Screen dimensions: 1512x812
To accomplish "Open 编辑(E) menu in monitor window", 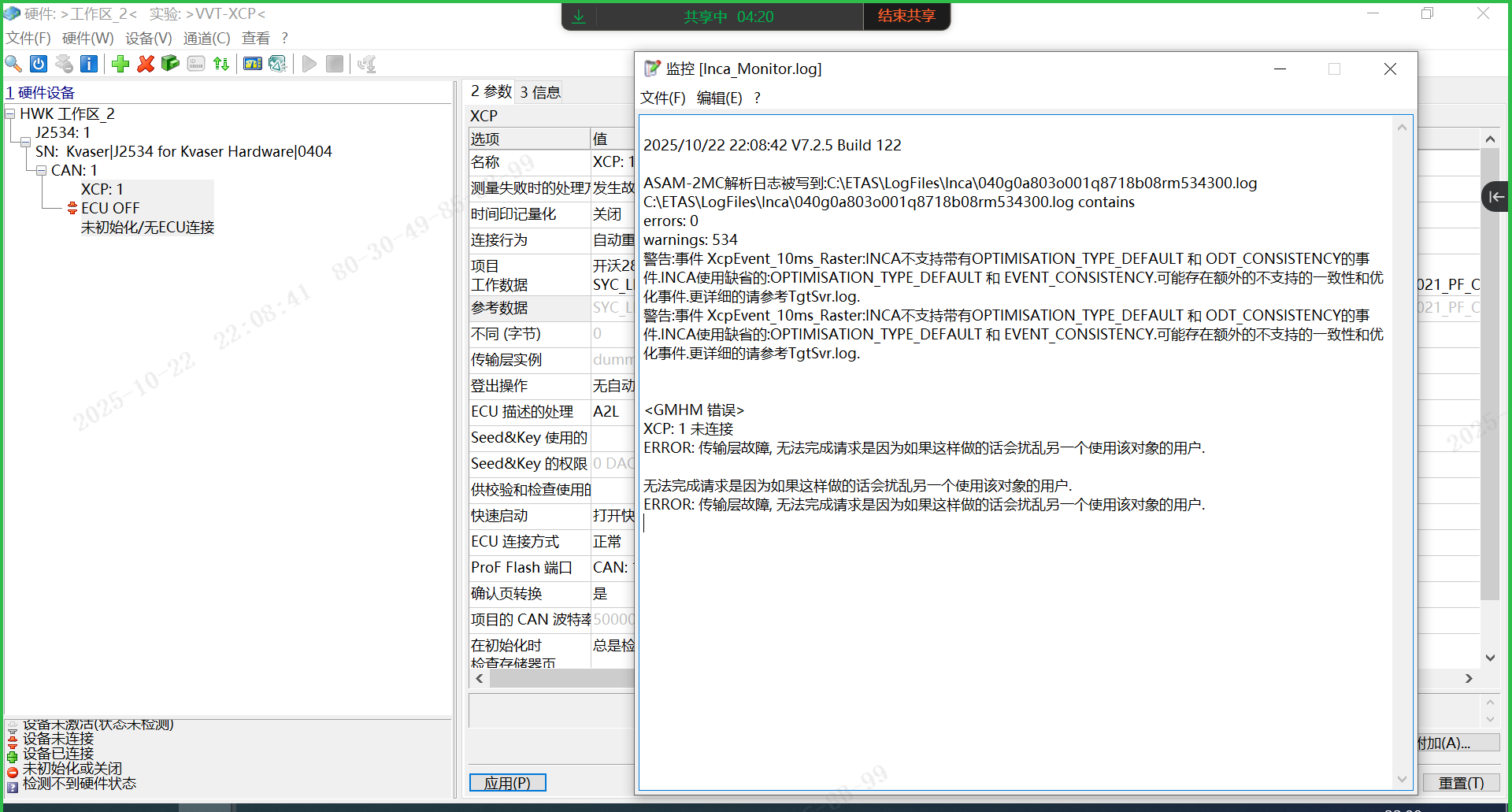I will click(720, 98).
